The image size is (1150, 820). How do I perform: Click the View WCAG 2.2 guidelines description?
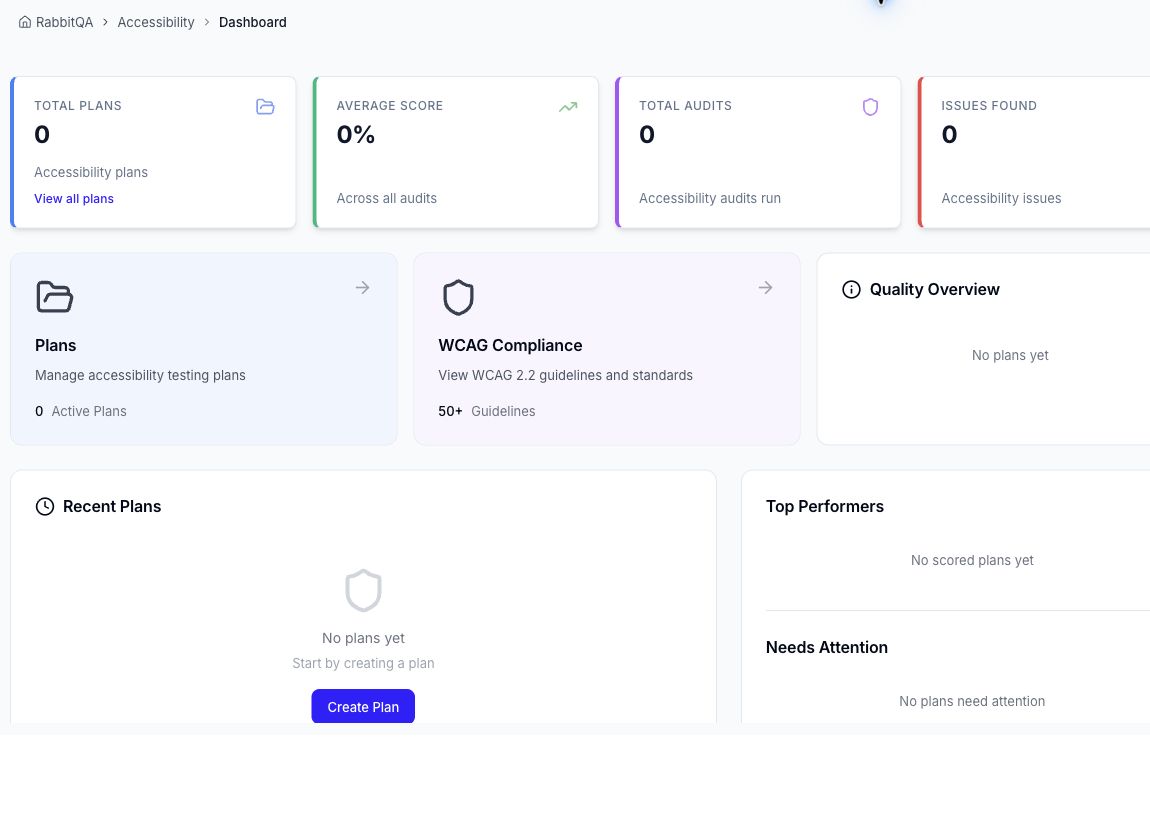pyautogui.click(x=565, y=376)
